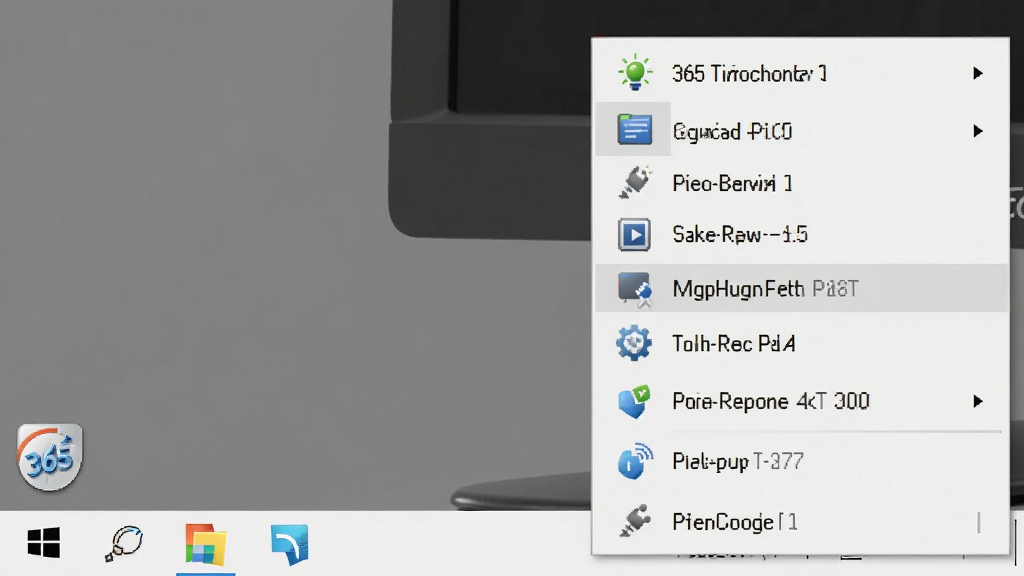This screenshot has width=1024, height=576.
Task: Click the play icon beside Sake-Raw
Action: click(x=634, y=234)
